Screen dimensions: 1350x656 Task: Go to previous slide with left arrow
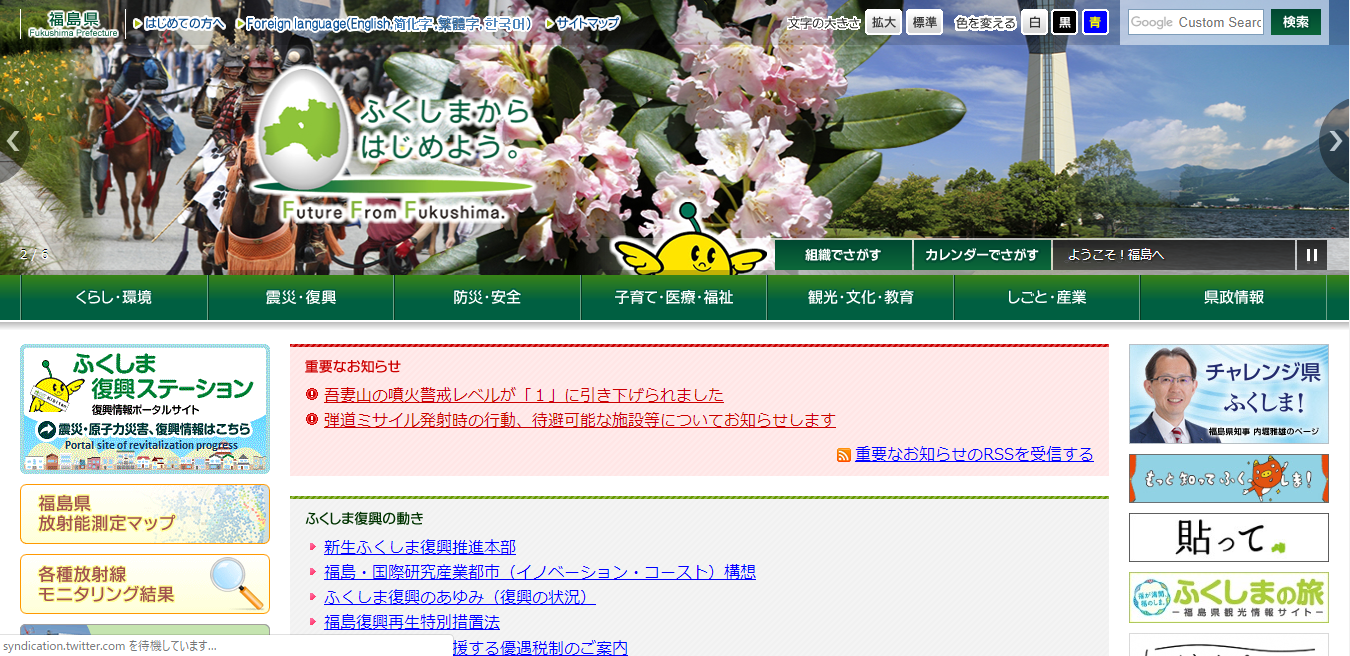[x=13, y=141]
